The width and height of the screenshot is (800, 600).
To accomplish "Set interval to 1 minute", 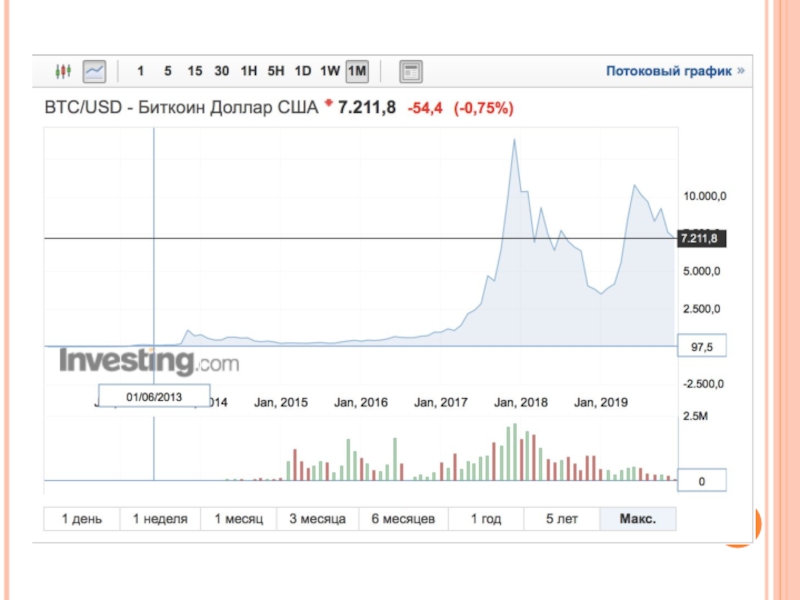I will (141, 71).
